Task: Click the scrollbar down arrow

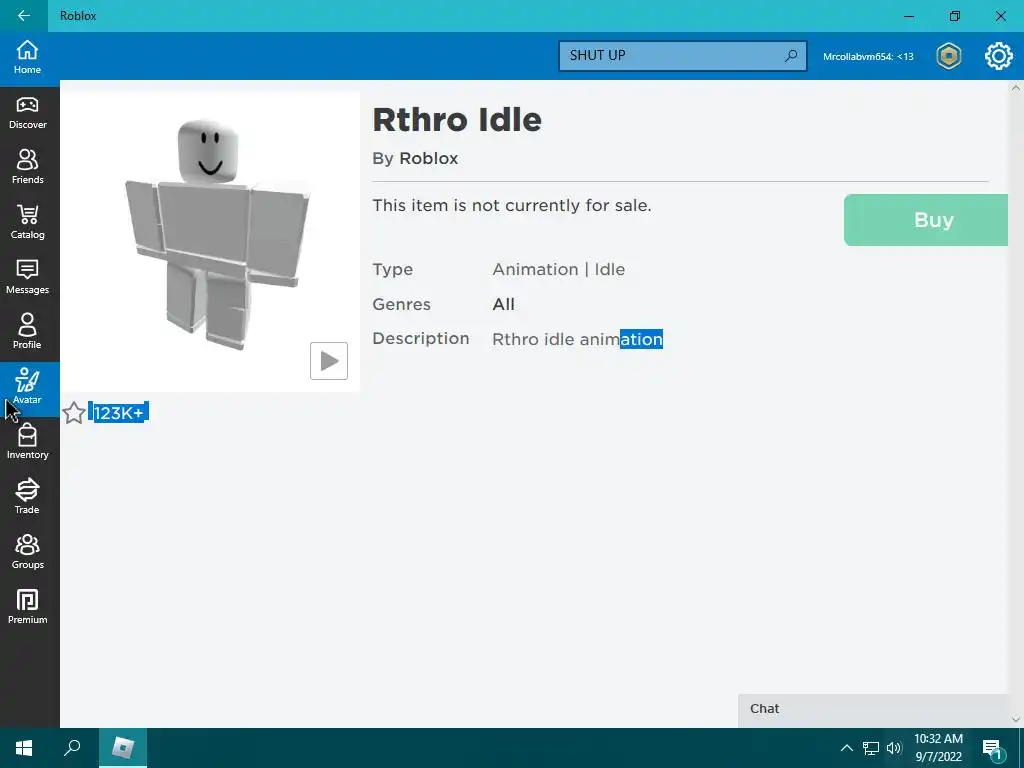Action: coord(1016,720)
